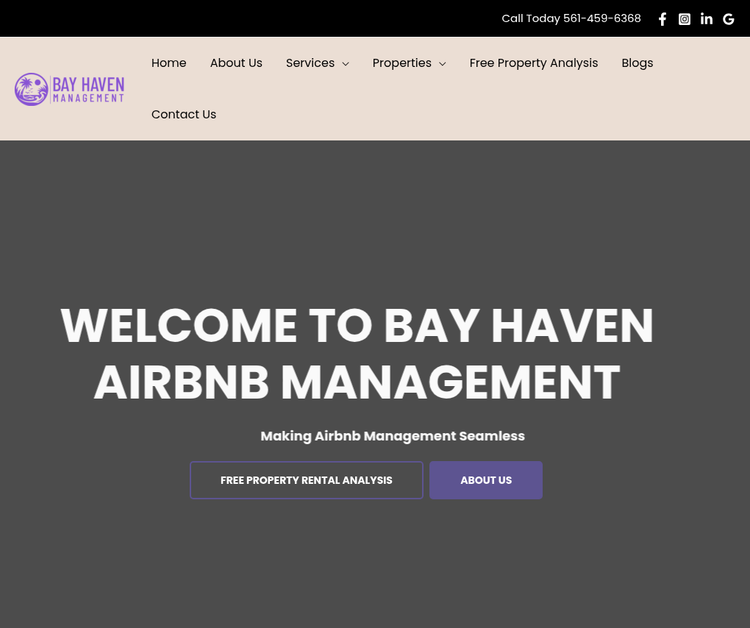Open the Blogs menu item
The image size is (750, 628).
pos(637,63)
